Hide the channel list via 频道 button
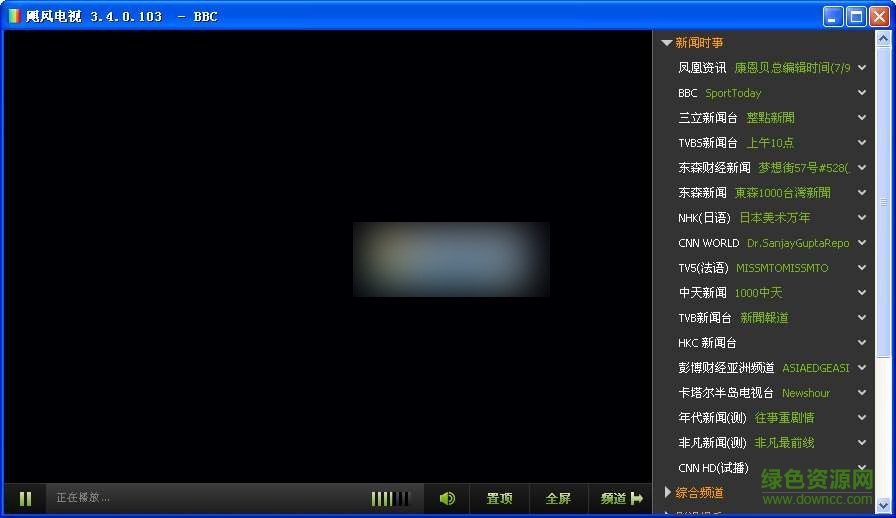This screenshot has height=518, width=896. coord(621,498)
